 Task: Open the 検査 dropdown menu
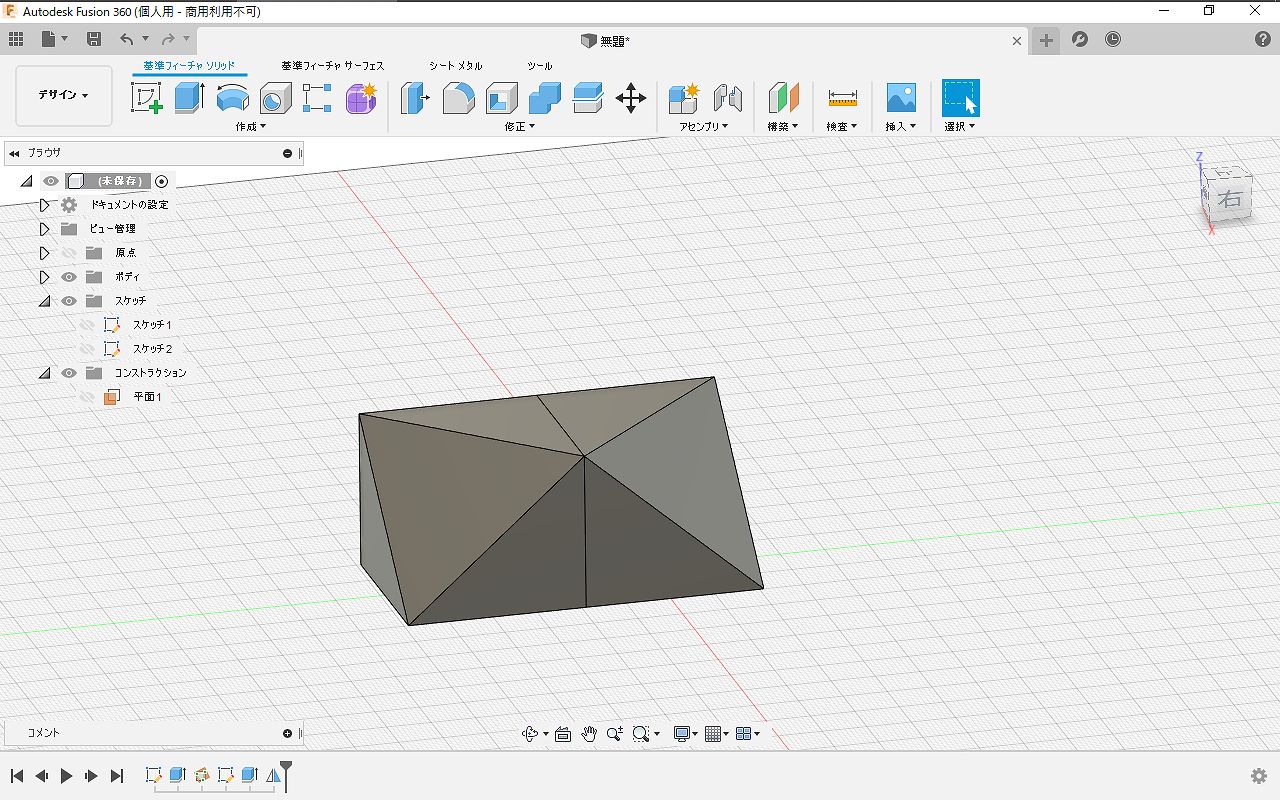click(x=842, y=127)
